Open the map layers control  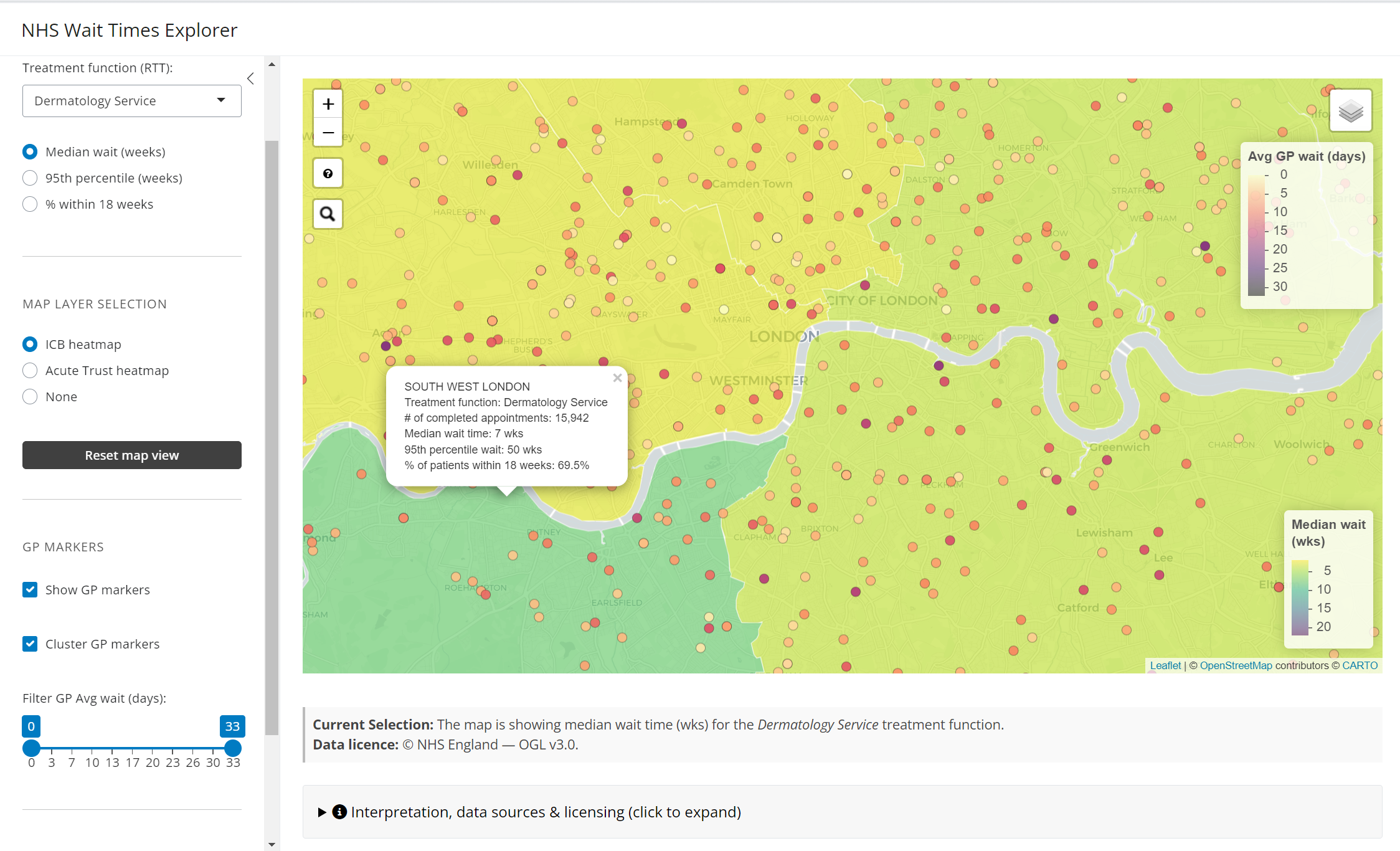(x=1350, y=111)
